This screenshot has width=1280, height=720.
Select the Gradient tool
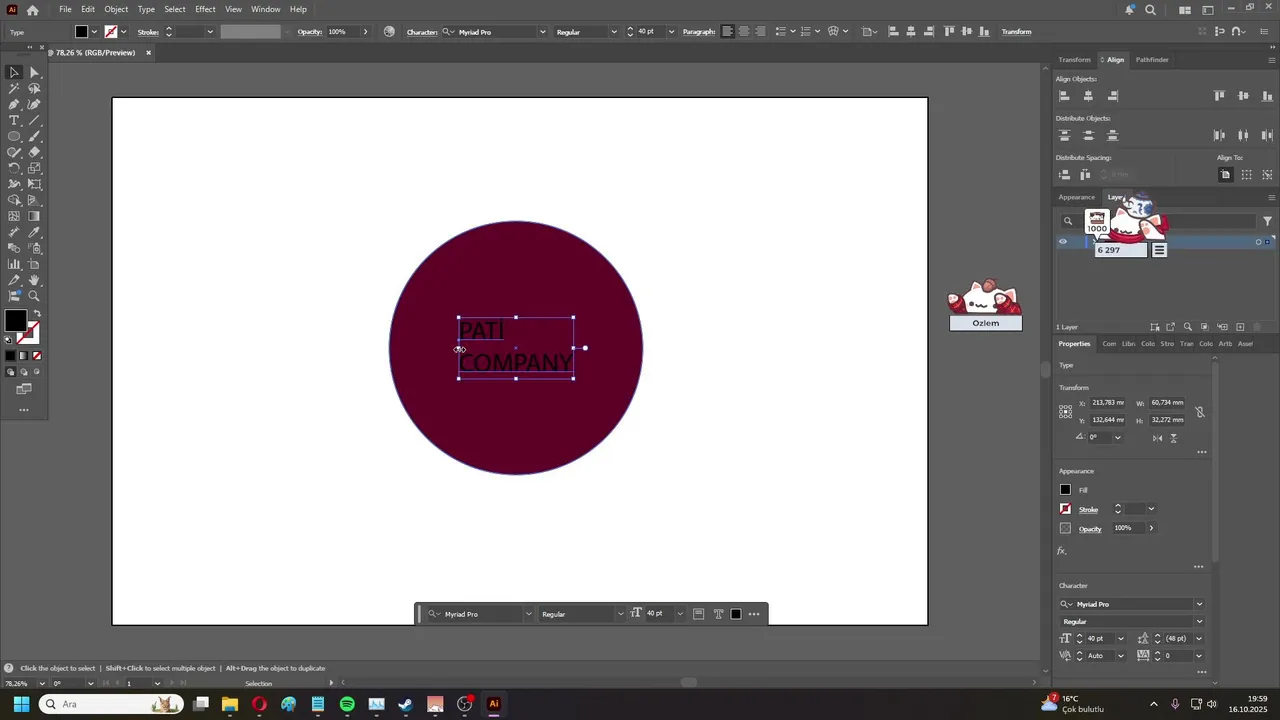(34, 216)
